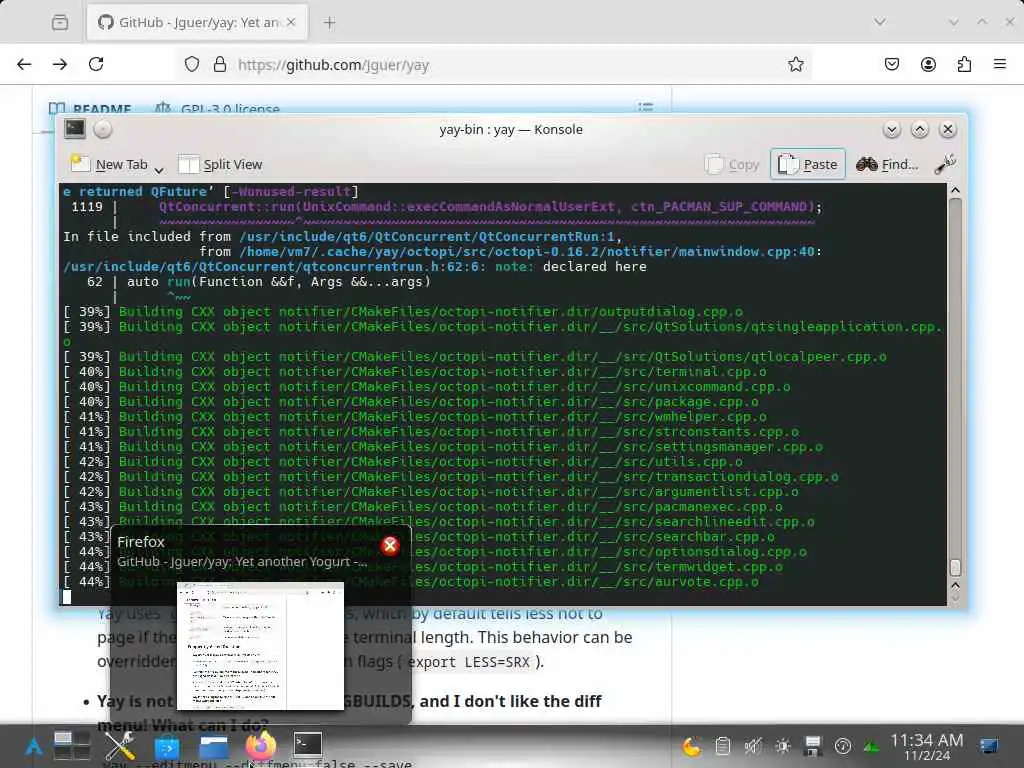Click the Firefox View icon
The width and height of the screenshot is (1024, 768).
coord(60,22)
